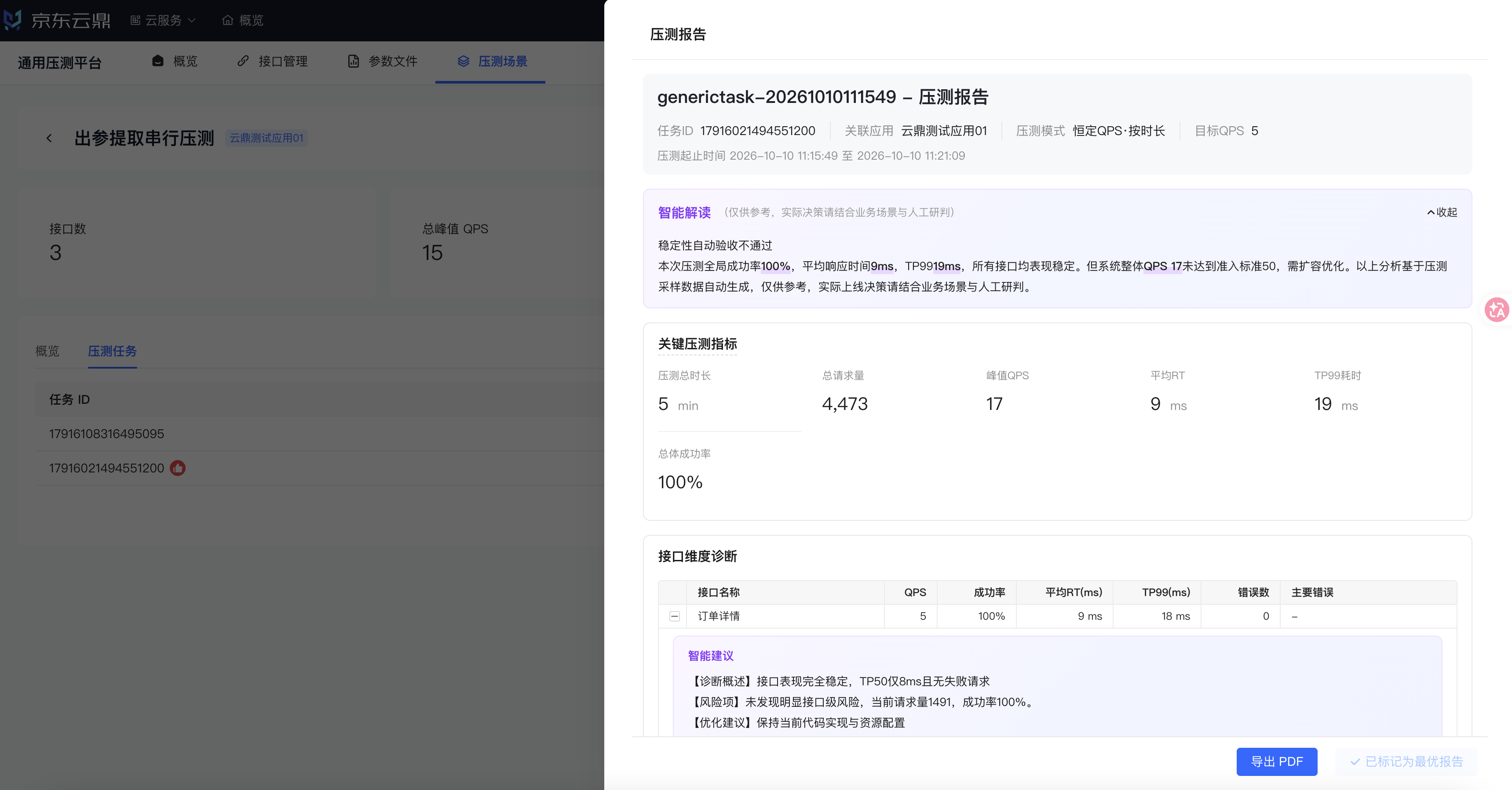Viewport: 1512px width, 790px height.
Task: Switch to the 概览 sub-tab under the scenario
Action: [x=47, y=351]
